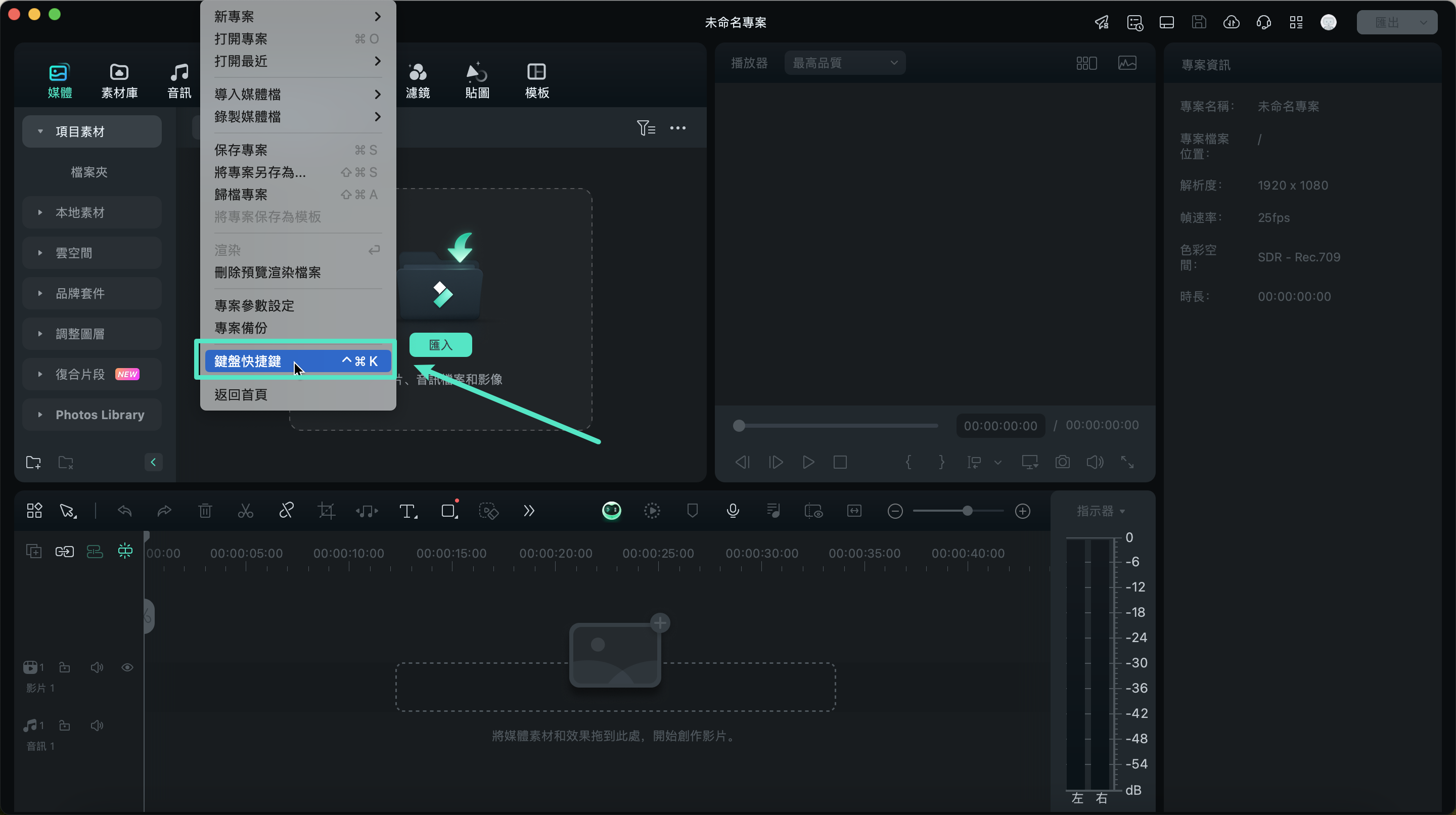1456x815 pixels.
Task: Click the player volume speaker icon
Action: click(1095, 462)
